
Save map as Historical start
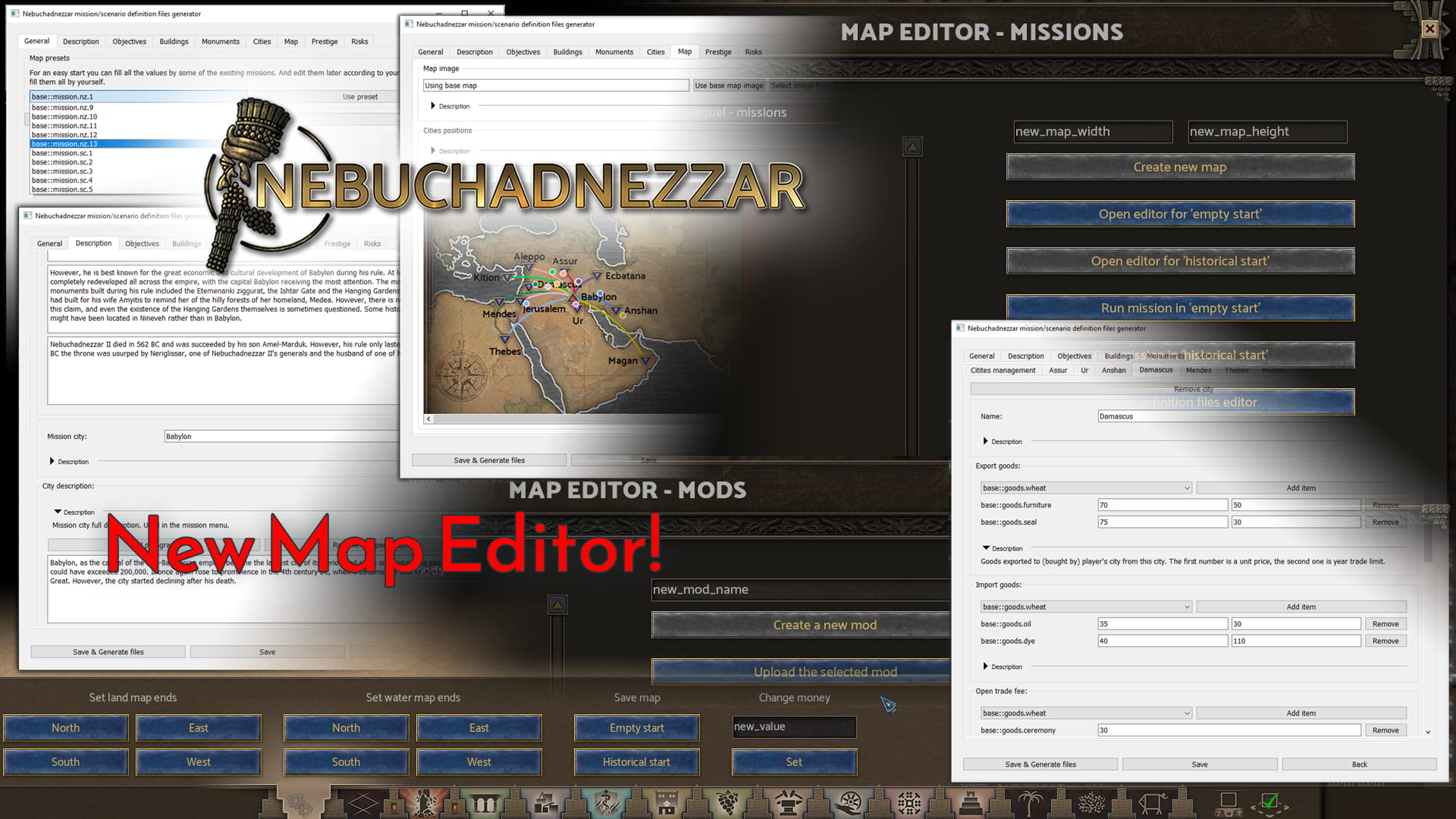pos(636,762)
